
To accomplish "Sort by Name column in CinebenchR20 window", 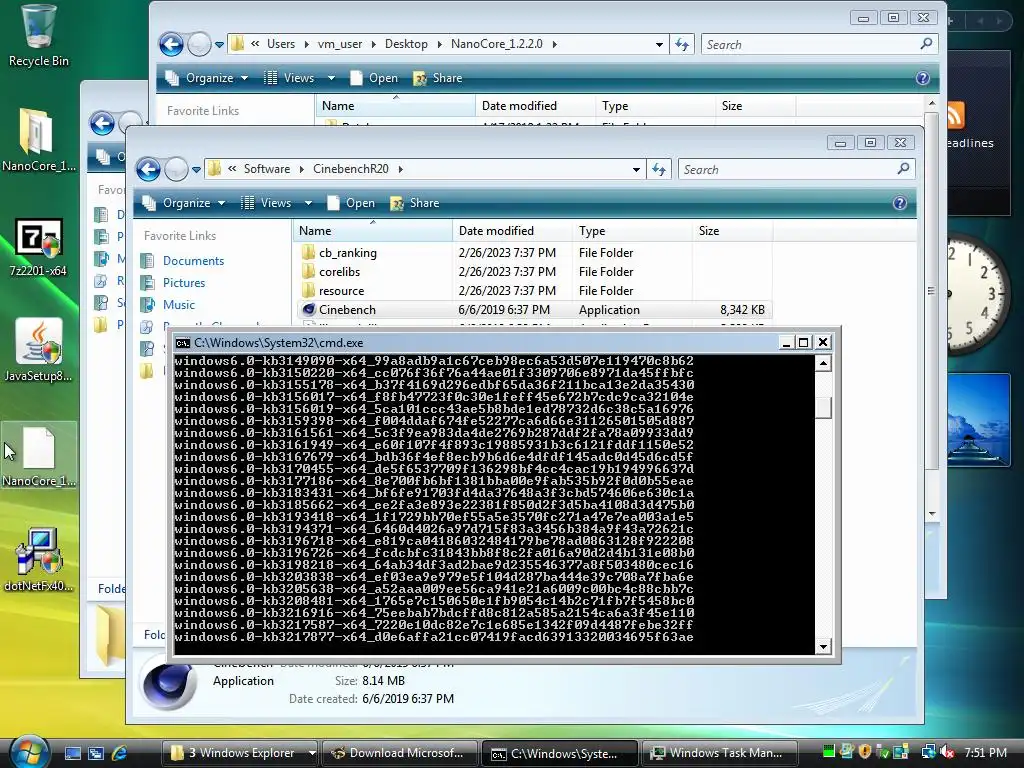I will coord(372,231).
